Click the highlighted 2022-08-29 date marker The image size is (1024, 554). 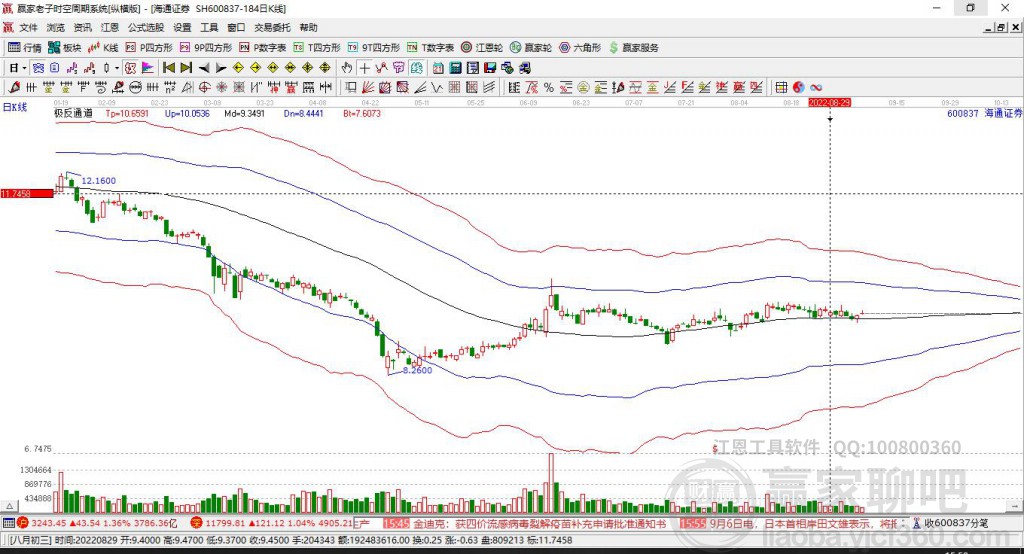829,103
